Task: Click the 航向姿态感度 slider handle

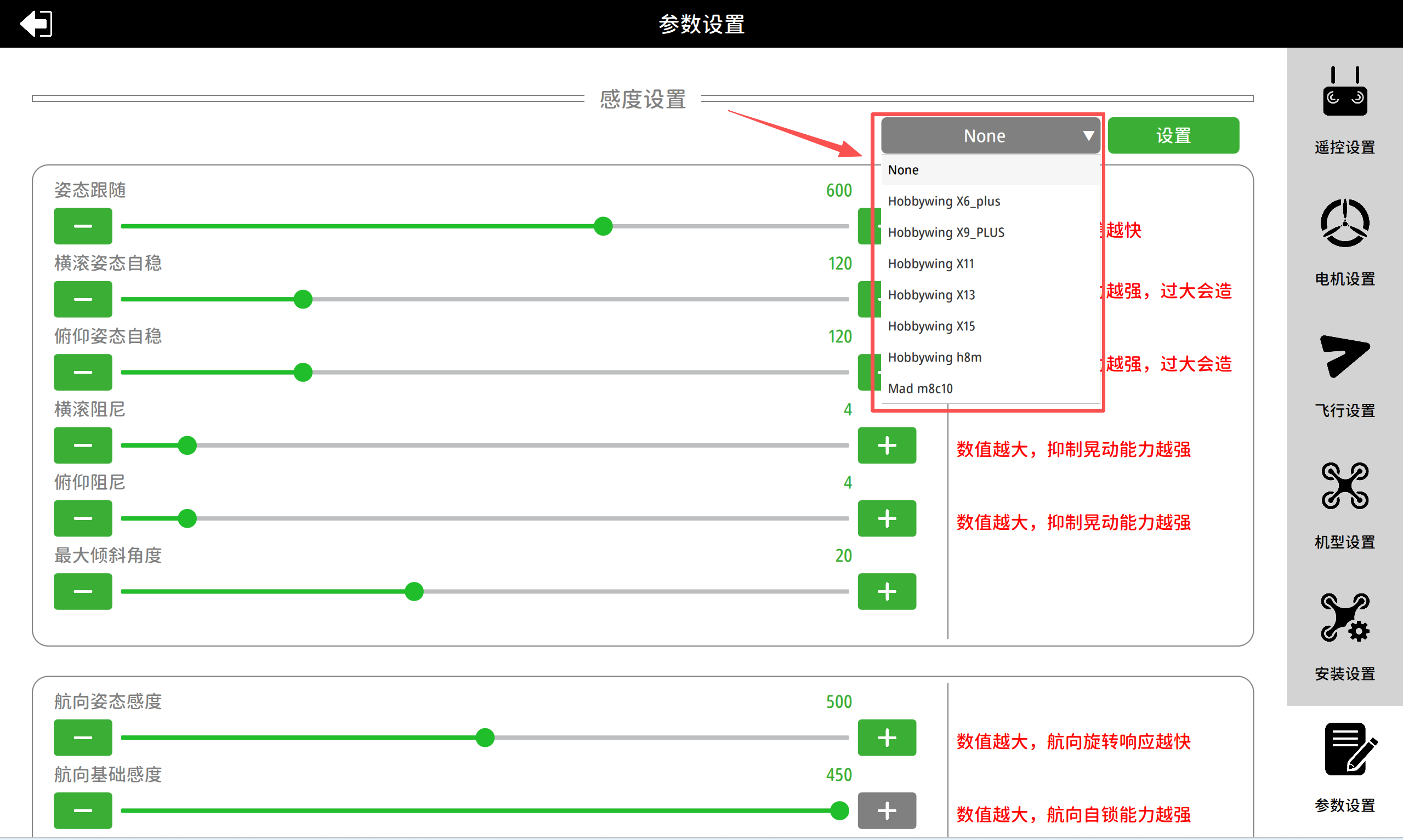Action: pos(485,738)
